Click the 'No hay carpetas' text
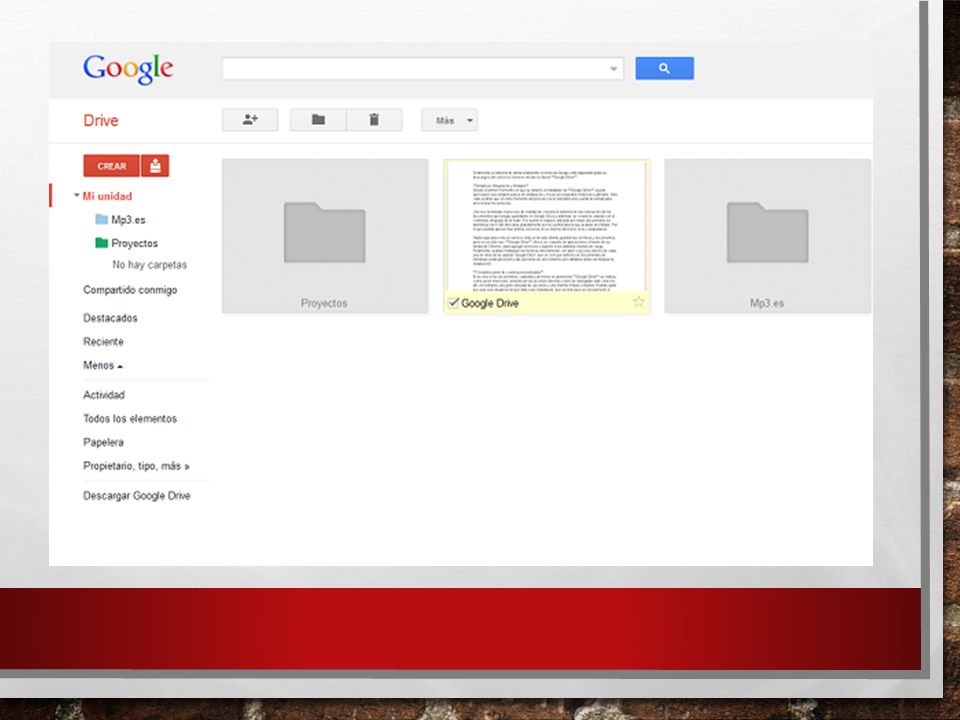 pos(149,265)
